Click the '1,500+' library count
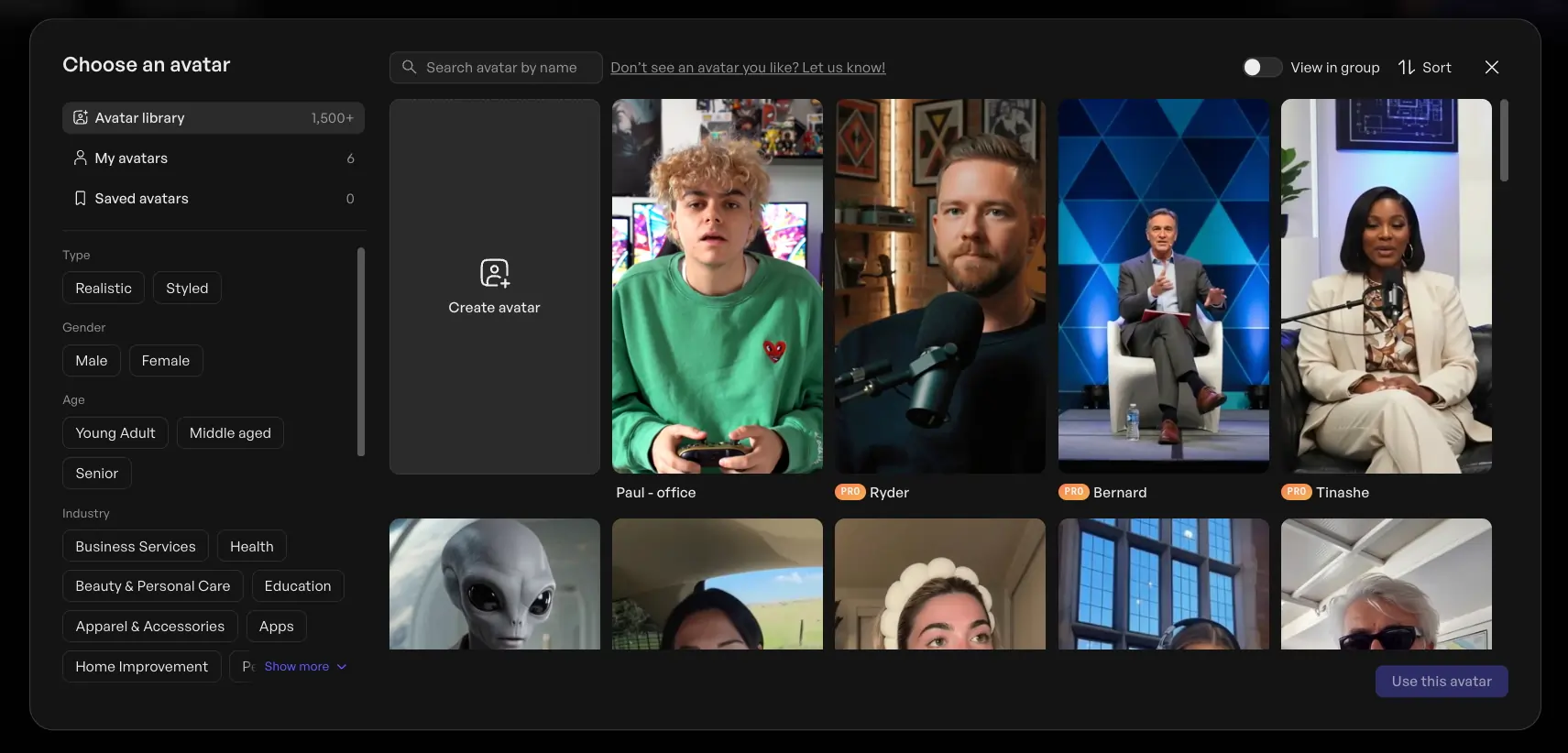 click(332, 117)
